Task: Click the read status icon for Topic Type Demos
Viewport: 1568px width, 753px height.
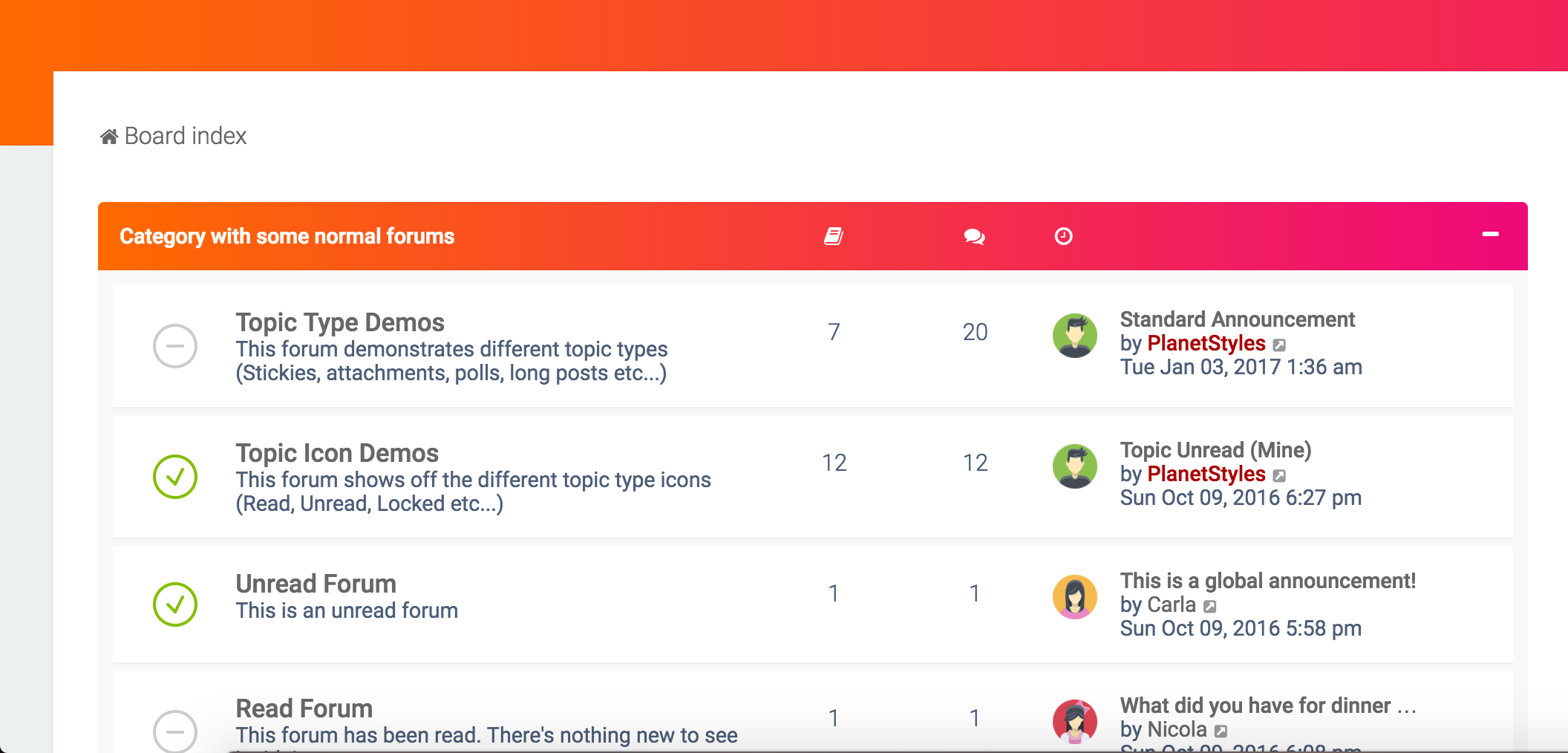Action: tap(175, 346)
